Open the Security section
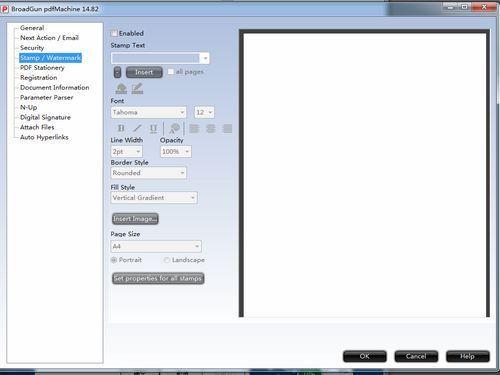500x375 pixels. 32,48
